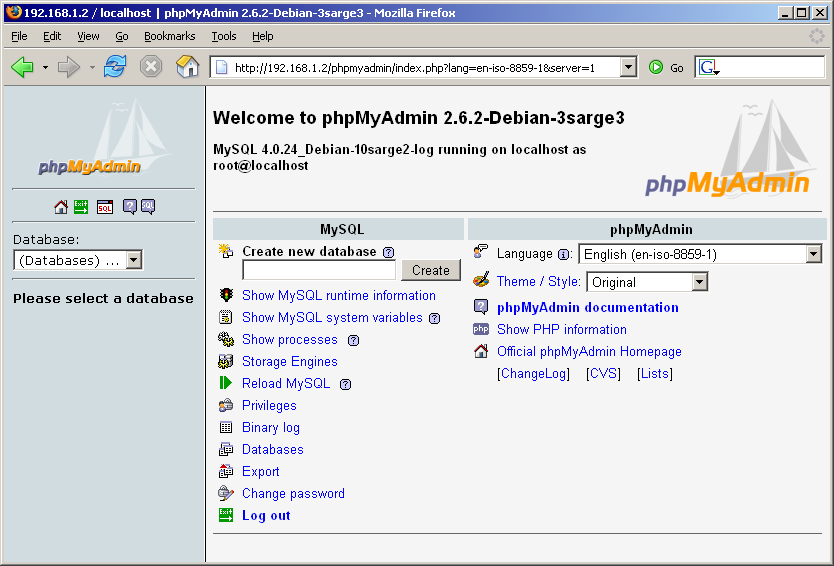Click help icon beside Create new database
The image size is (834, 566).
point(389,252)
